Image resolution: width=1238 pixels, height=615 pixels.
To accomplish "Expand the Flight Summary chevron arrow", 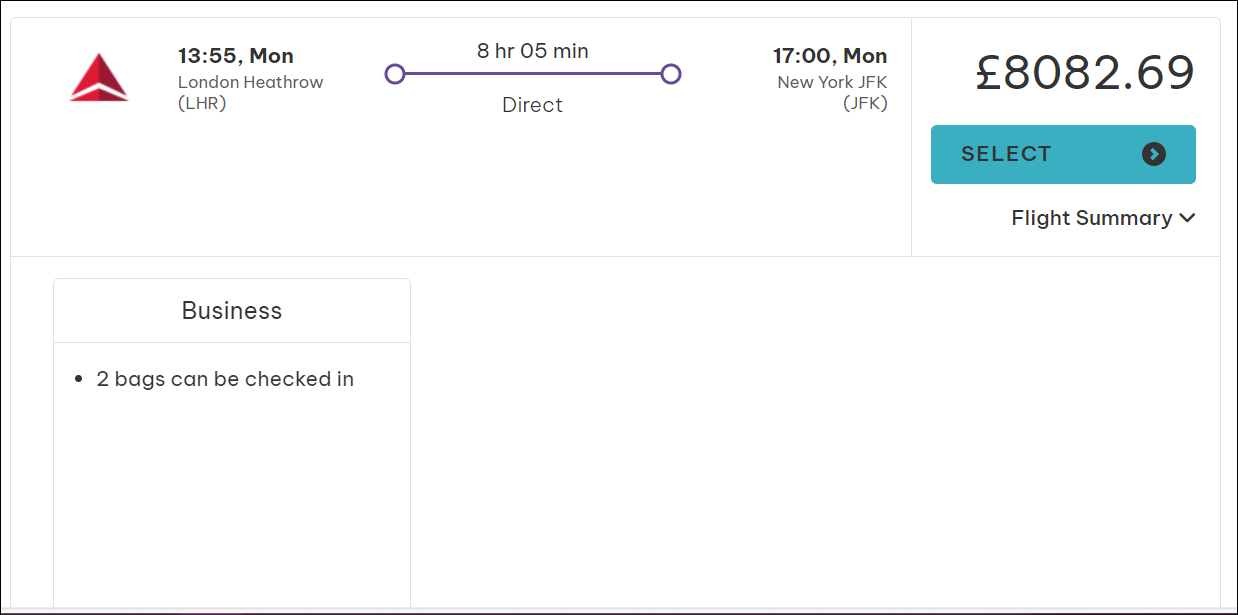I will coord(1187,218).
